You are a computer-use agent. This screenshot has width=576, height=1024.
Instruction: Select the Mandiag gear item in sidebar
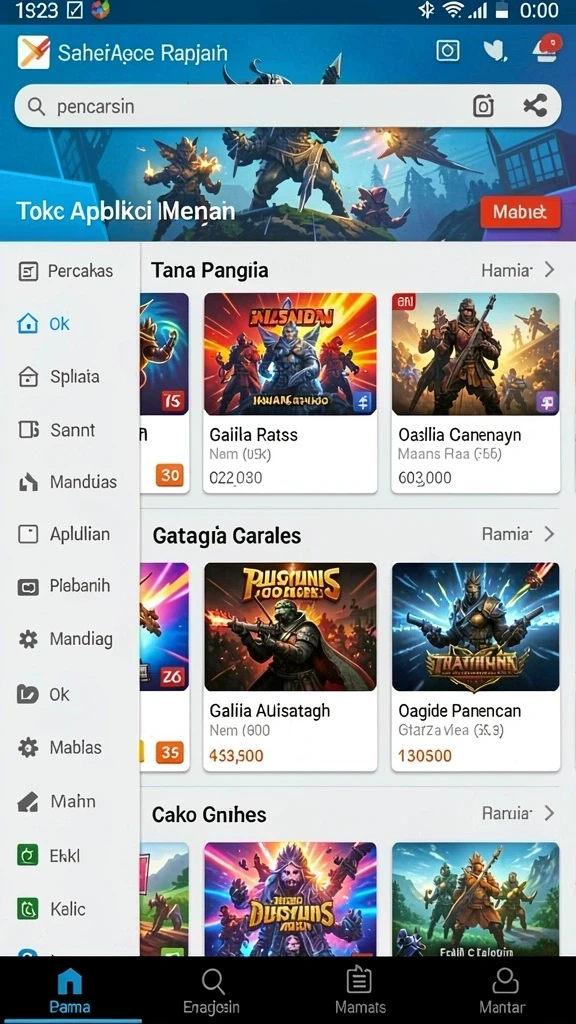coord(65,639)
